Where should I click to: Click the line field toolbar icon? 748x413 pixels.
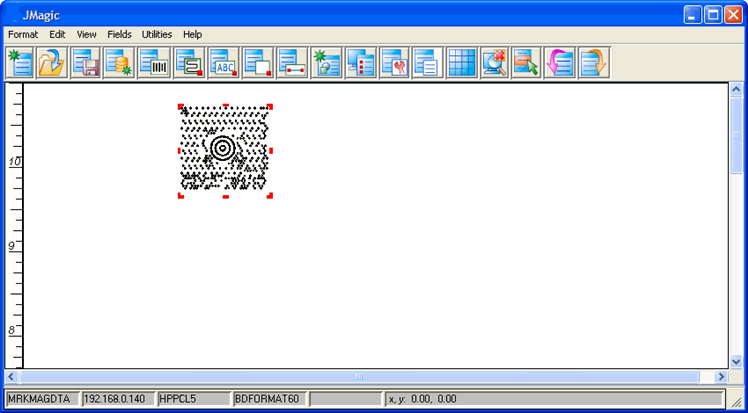tap(291, 62)
